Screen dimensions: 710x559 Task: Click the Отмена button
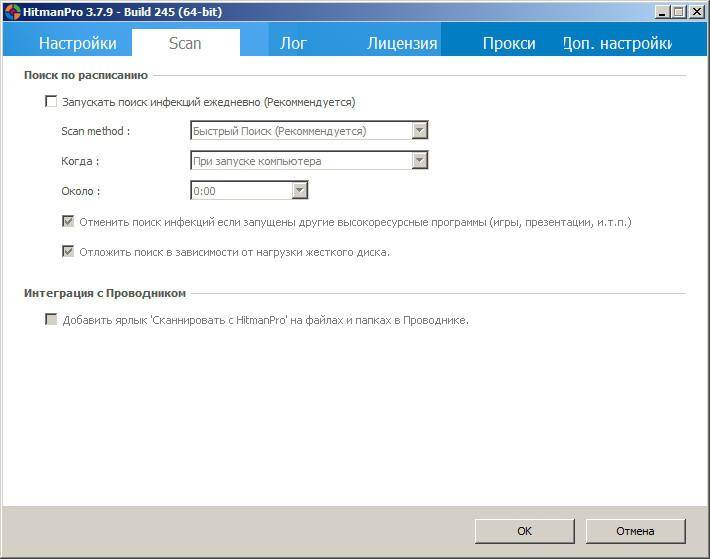pos(635,531)
